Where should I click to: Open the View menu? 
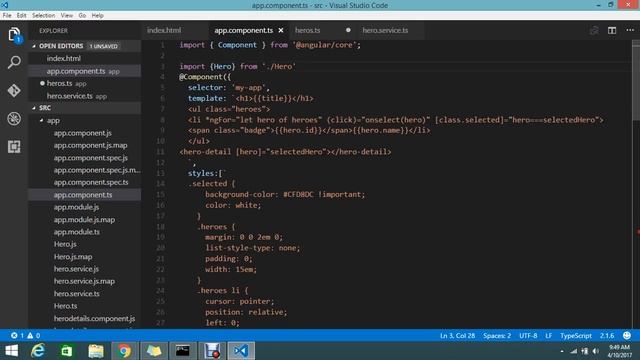(67, 16)
